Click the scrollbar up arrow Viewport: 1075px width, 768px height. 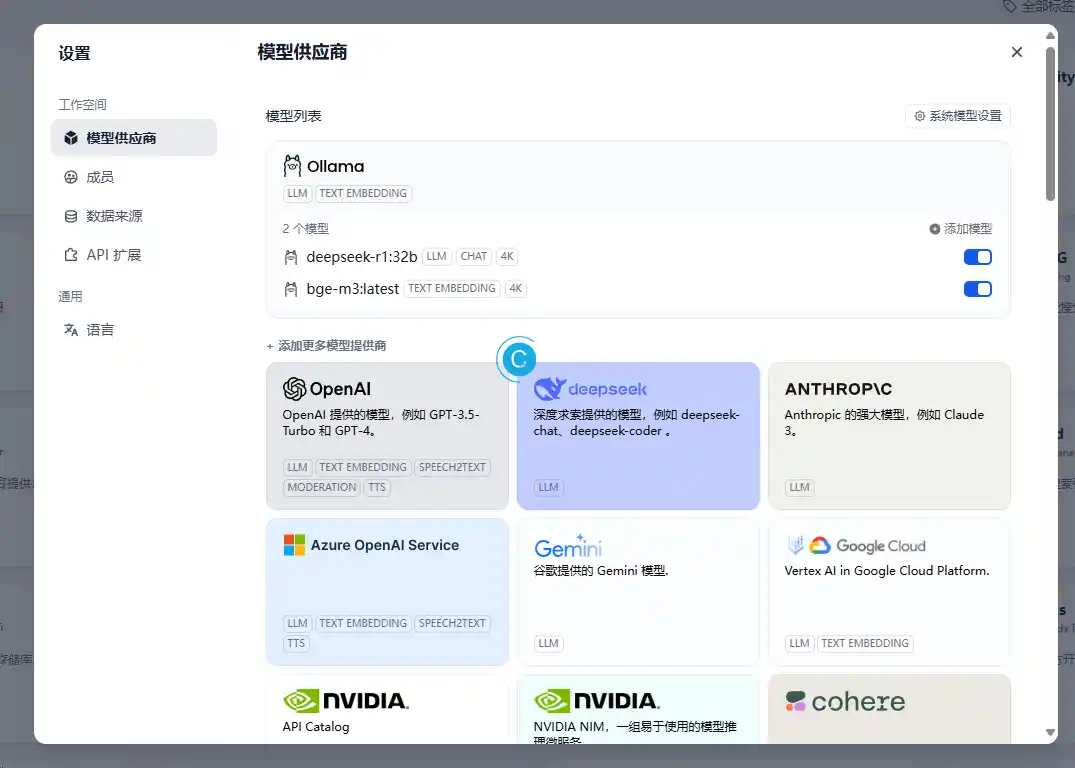point(1050,34)
